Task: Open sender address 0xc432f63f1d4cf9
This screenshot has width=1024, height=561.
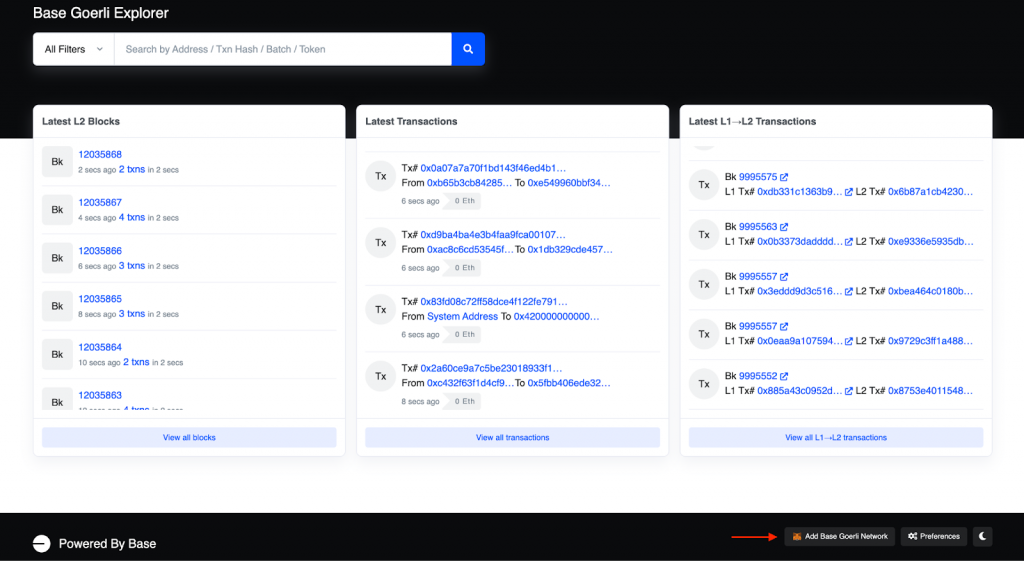Action: click(470, 383)
